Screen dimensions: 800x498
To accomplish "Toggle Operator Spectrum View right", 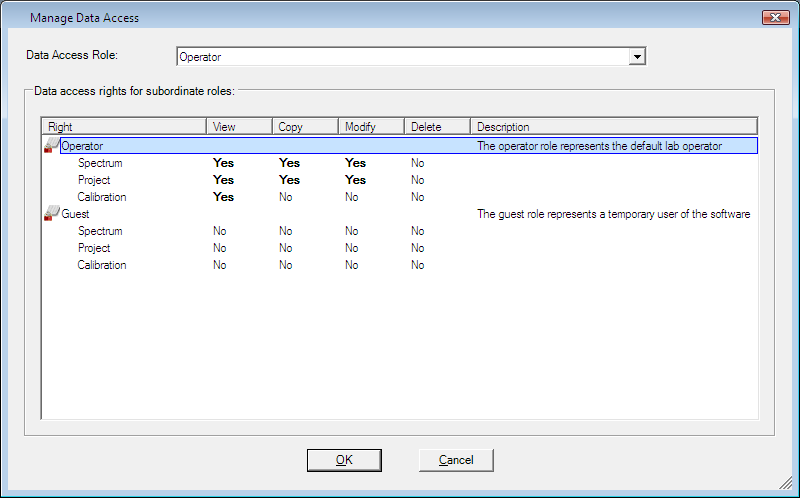I will 223,163.
